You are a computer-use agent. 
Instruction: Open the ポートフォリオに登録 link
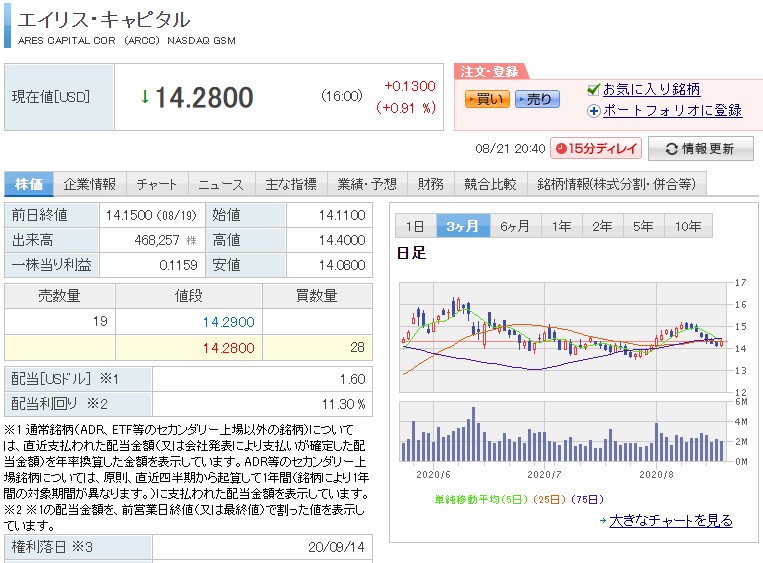pyautogui.click(x=672, y=110)
